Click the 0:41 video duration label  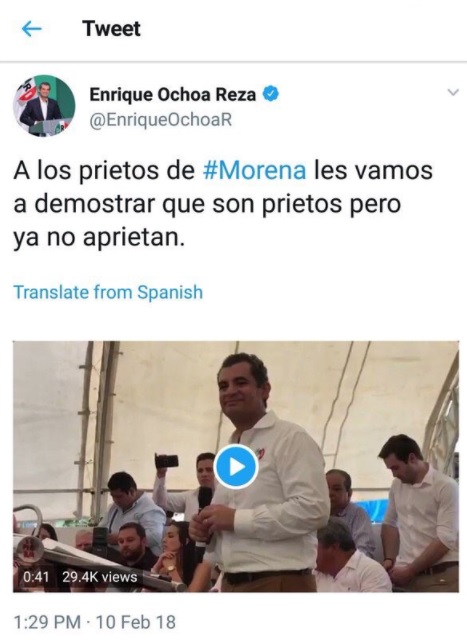[x=36, y=577]
